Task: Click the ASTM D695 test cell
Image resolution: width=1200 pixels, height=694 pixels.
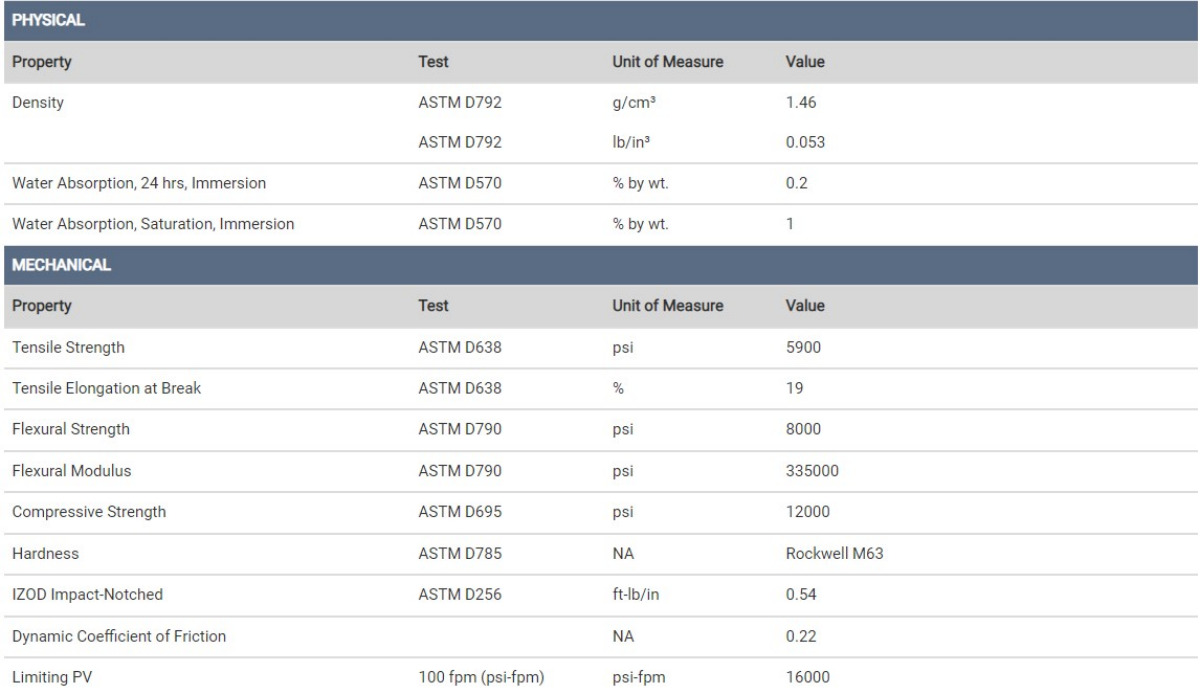Action: click(459, 512)
